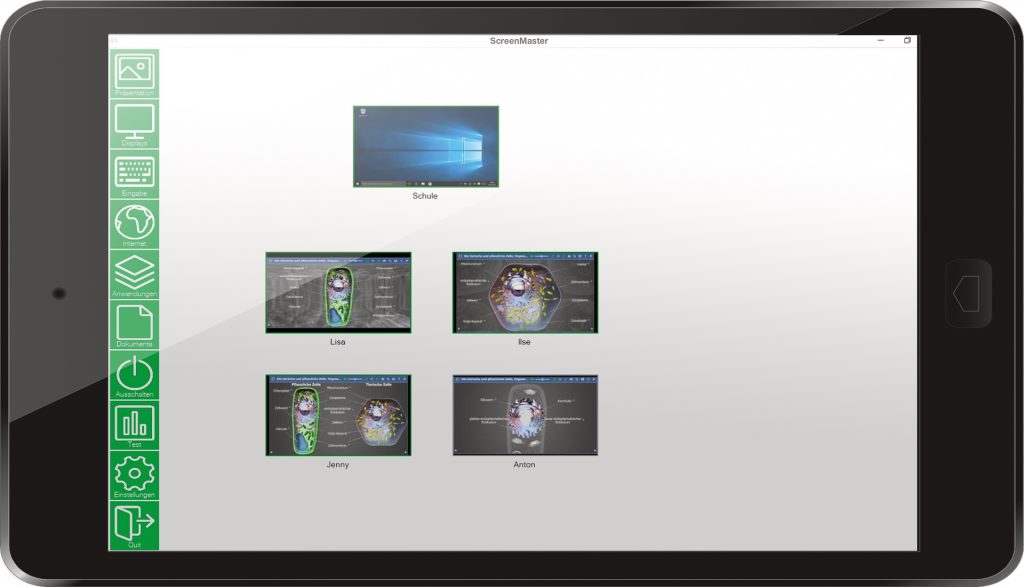Open the Eingabe keyboard icon
The height and width of the screenshot is (587, 1024).
coord(134,174)
